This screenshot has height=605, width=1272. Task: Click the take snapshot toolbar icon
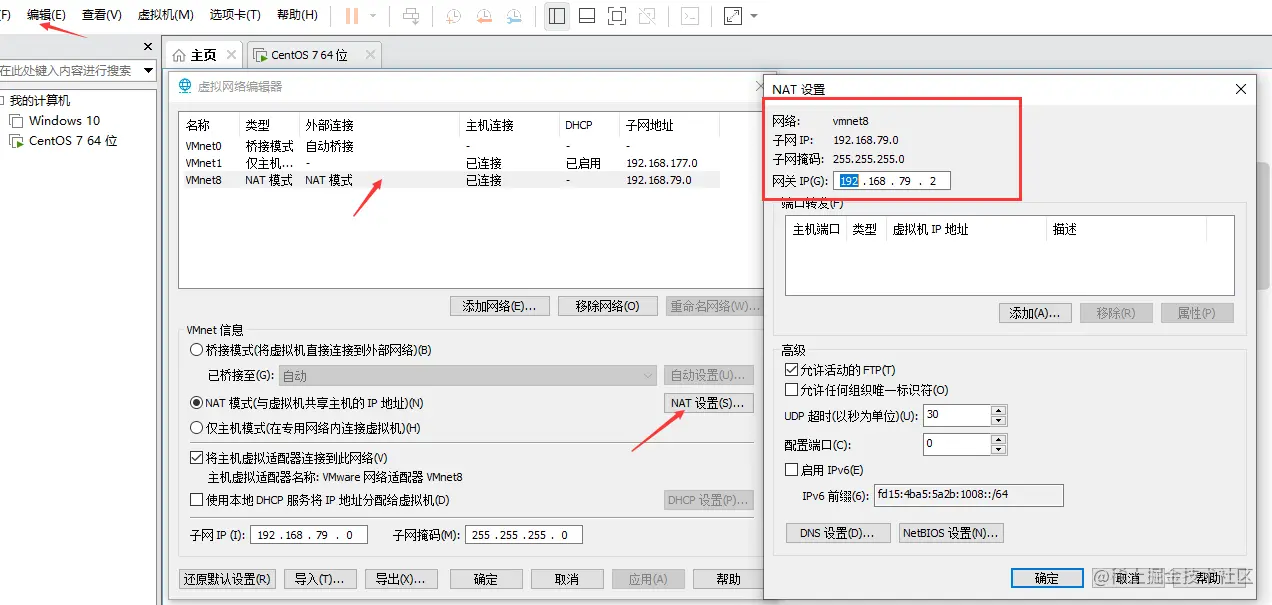coord(453,16)
